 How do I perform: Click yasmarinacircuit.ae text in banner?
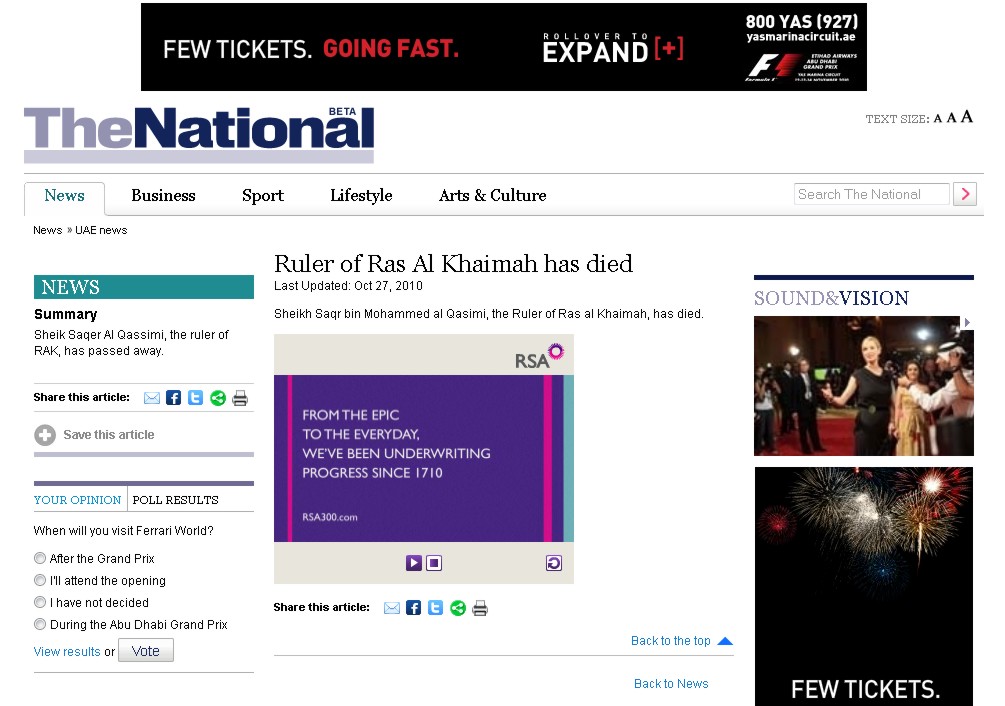click(x=801, y=37)
